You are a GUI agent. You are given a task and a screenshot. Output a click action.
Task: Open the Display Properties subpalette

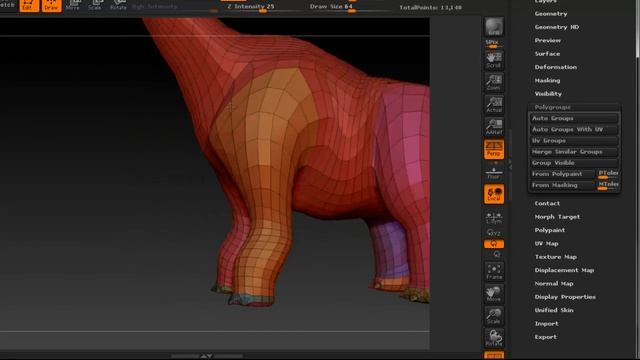tap(565, 297)
